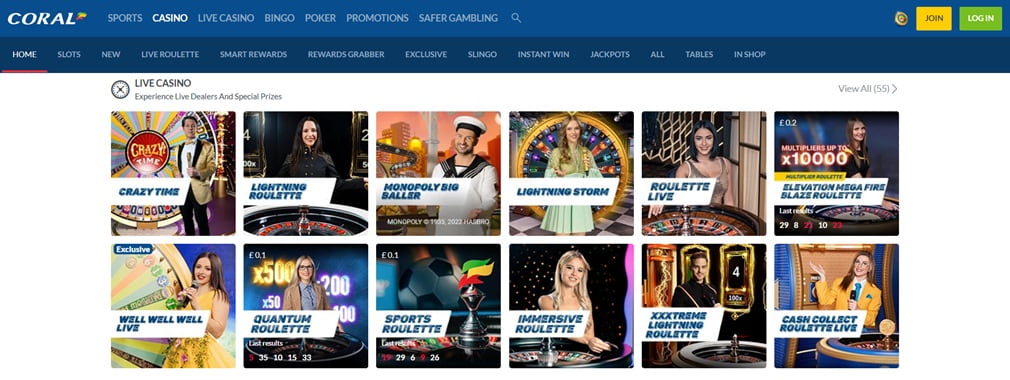Viewport: 1010px width, 380px height.
Task: Click the yellow JOIN button
Action: tap(933, 19)
